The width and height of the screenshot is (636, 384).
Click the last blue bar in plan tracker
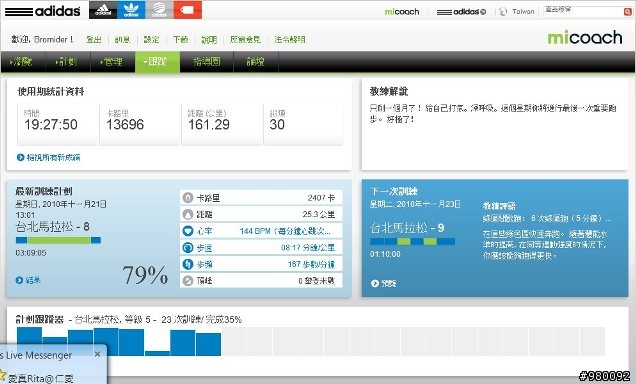[208, 344]
